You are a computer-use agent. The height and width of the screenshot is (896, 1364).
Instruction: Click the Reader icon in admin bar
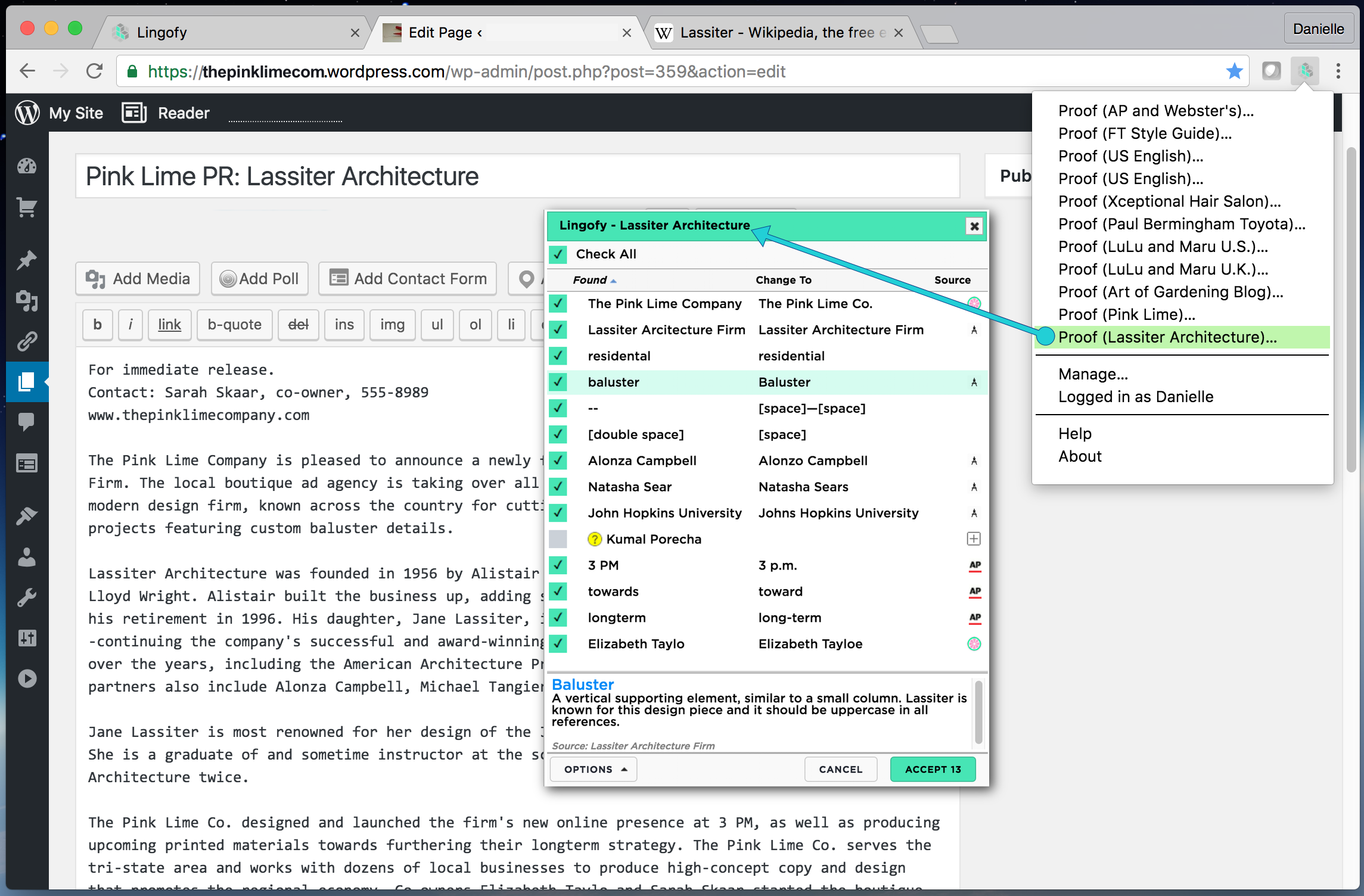coord(134,113)
